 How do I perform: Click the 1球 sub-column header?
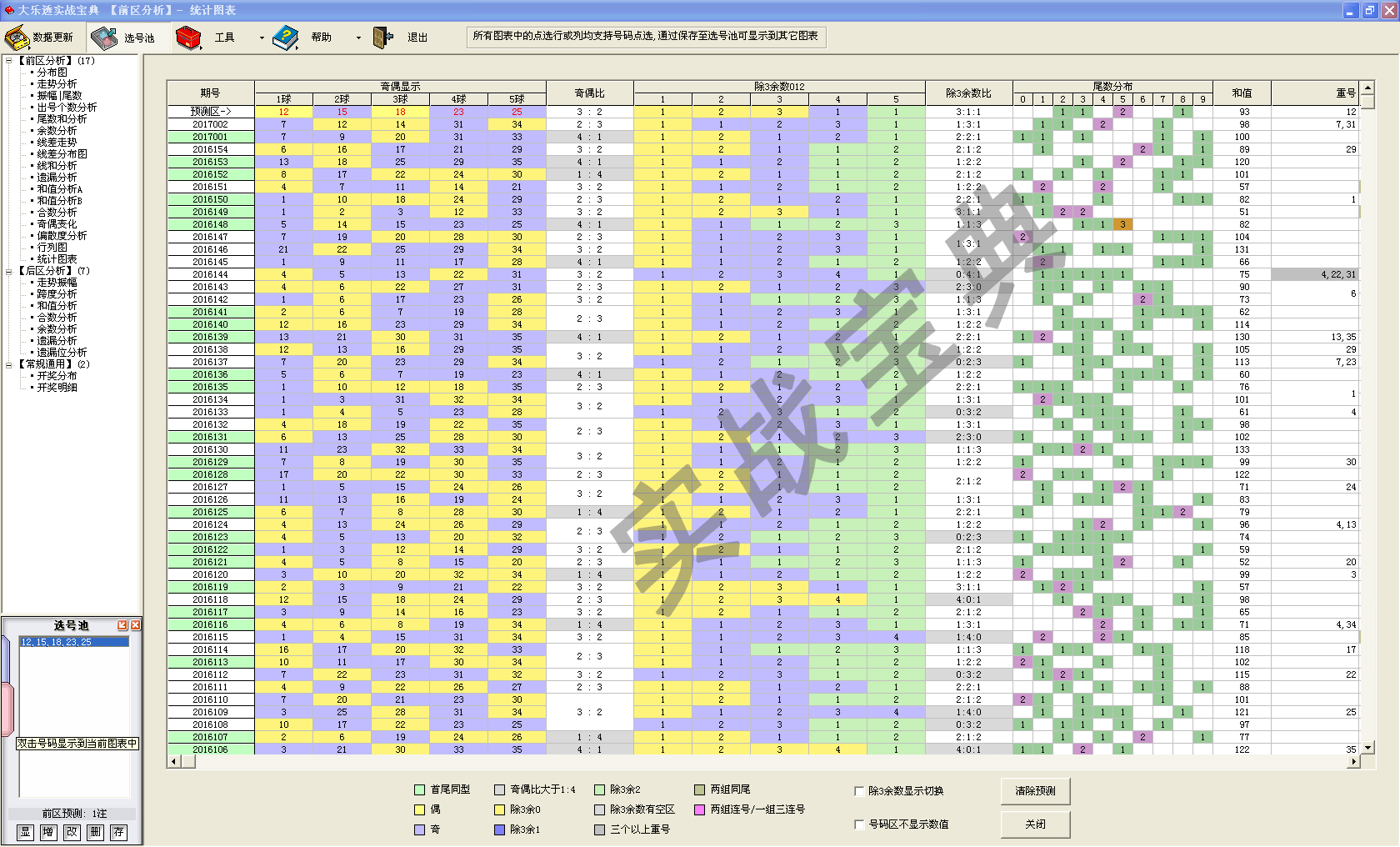point(283,99)
